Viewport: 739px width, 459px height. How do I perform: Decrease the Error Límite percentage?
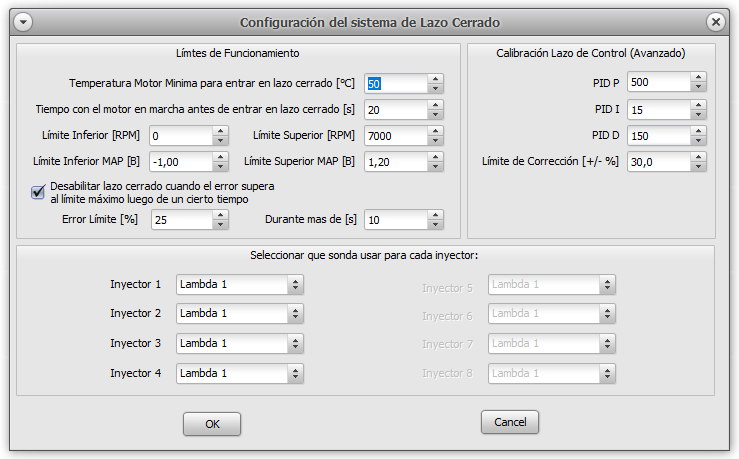click(220, 225)
